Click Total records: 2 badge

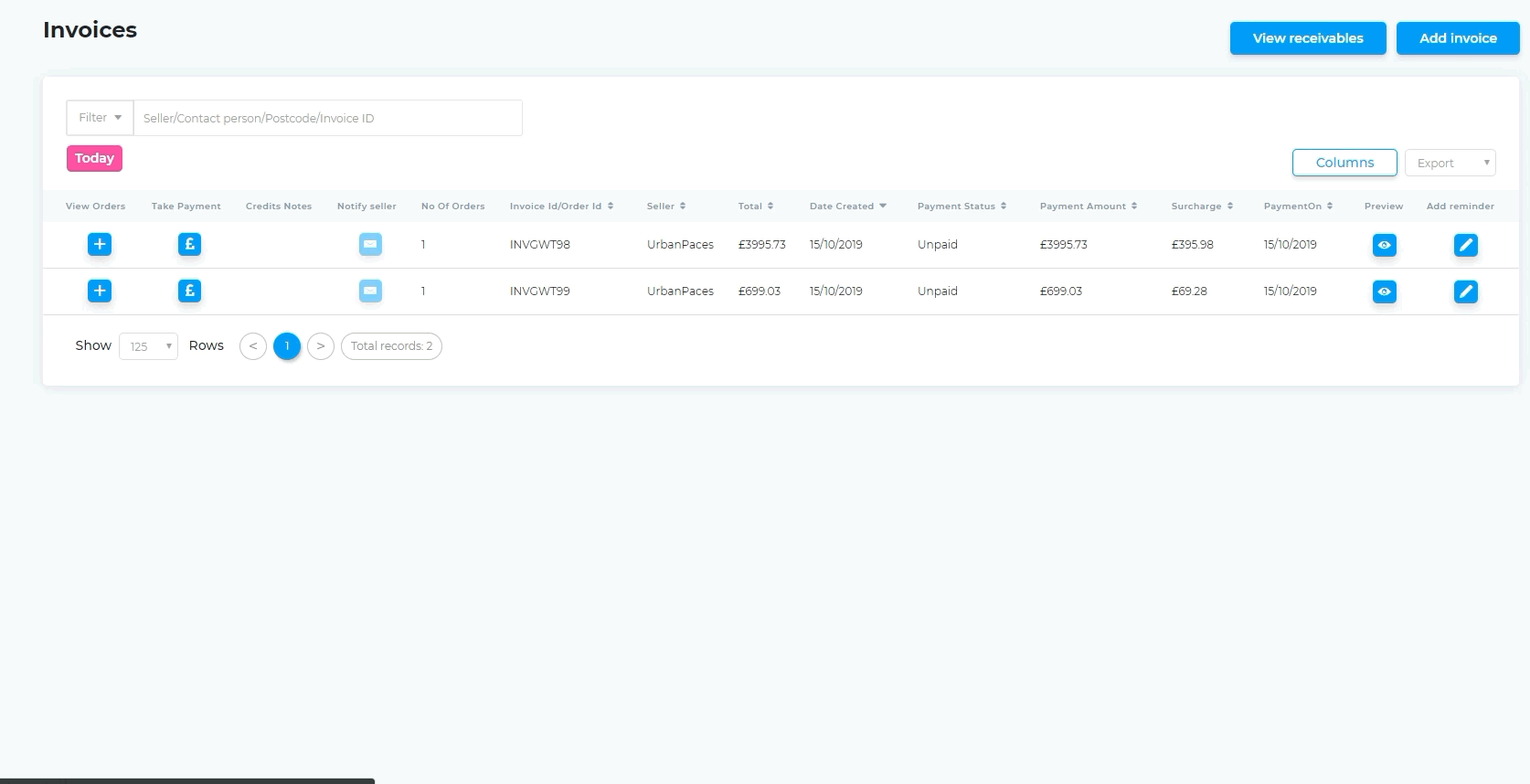(x=391, y=346)
